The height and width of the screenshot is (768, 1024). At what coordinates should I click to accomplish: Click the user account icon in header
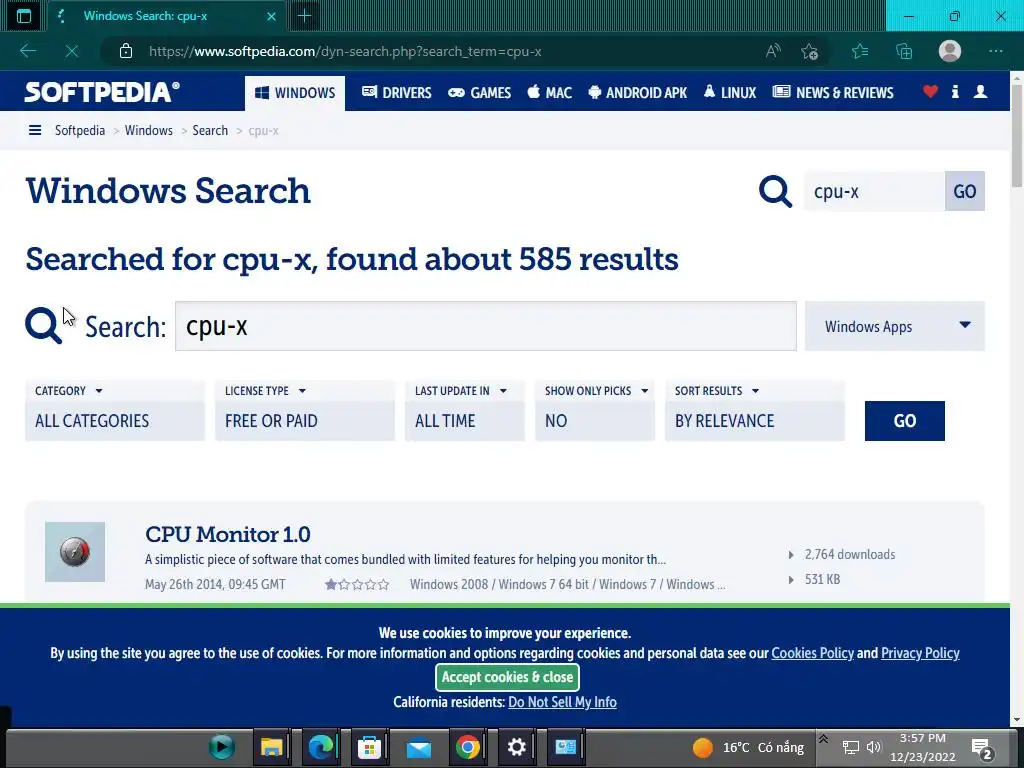[x=980, y=91]
